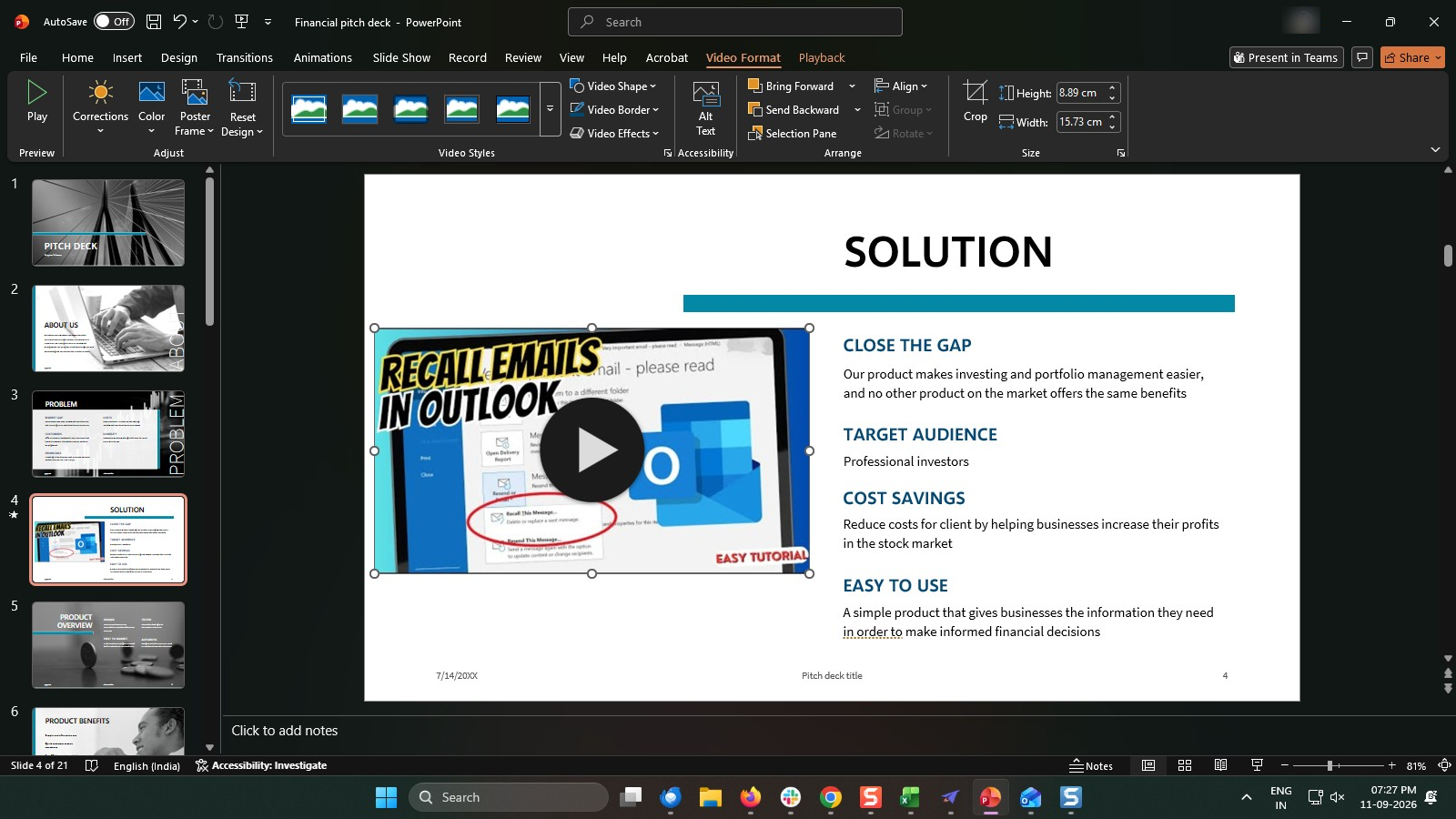Apply the first video style thumbnail
Image resolution: width=1456 pixels, height=819 pixels.
coord(309,109)
